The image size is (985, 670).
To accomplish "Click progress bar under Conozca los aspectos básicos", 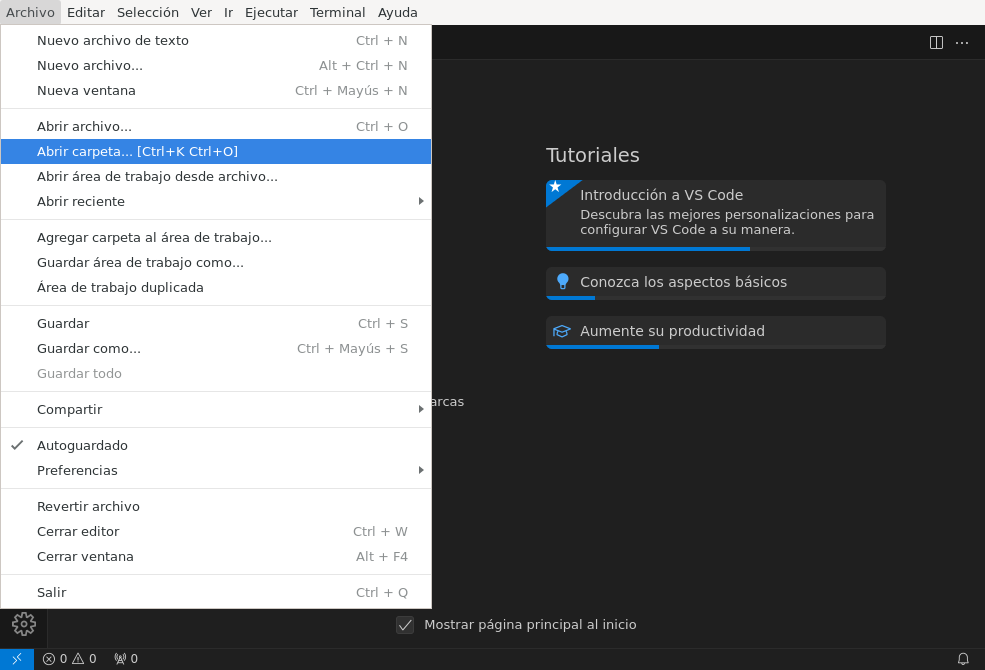I will coord(716,298).
